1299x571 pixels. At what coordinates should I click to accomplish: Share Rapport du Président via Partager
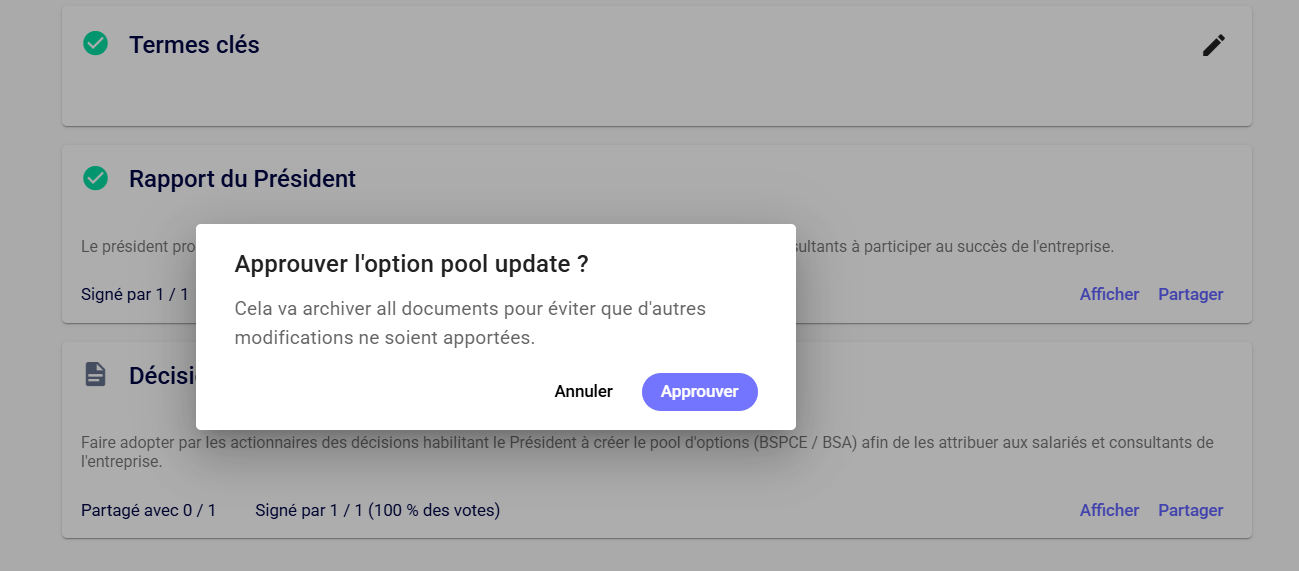tap(1190, 294)
